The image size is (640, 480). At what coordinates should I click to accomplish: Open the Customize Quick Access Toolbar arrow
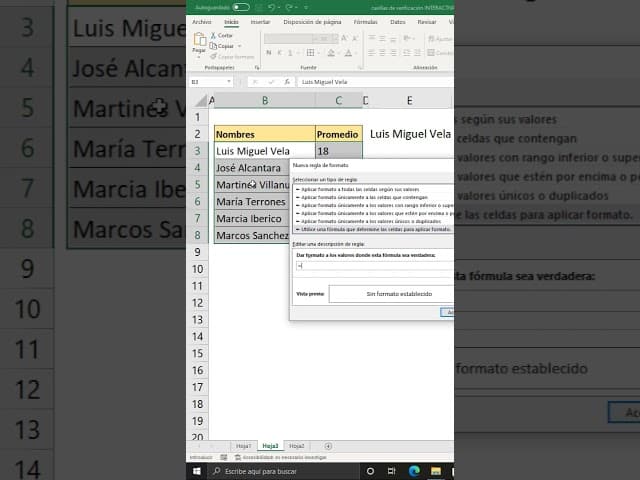[306, 7]
